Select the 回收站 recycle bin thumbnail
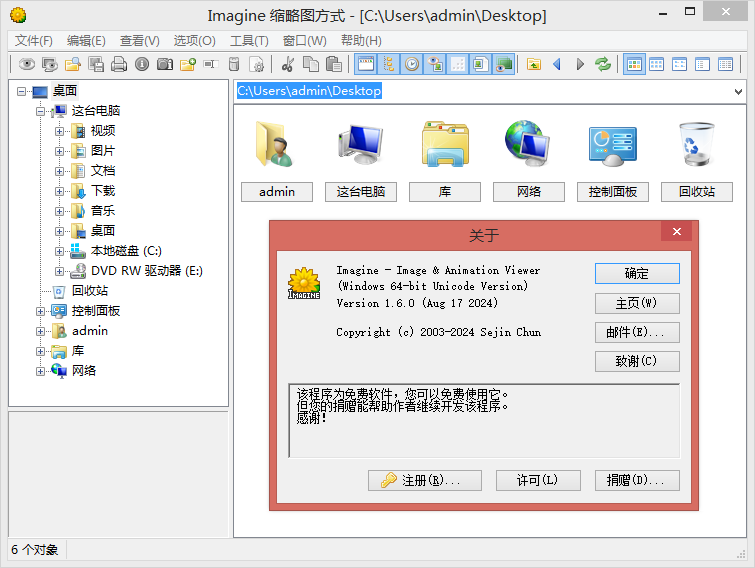The height and width of the screenshot is (568, 755). [697, 160]
